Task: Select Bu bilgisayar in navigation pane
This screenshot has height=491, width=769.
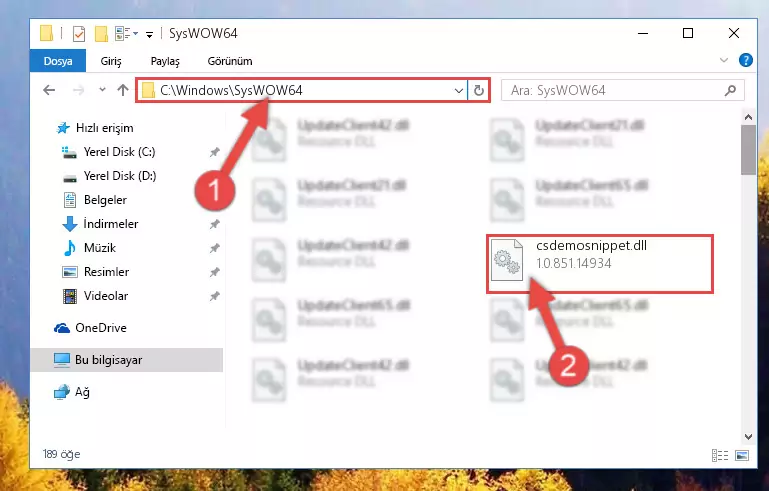Action: 127,360
